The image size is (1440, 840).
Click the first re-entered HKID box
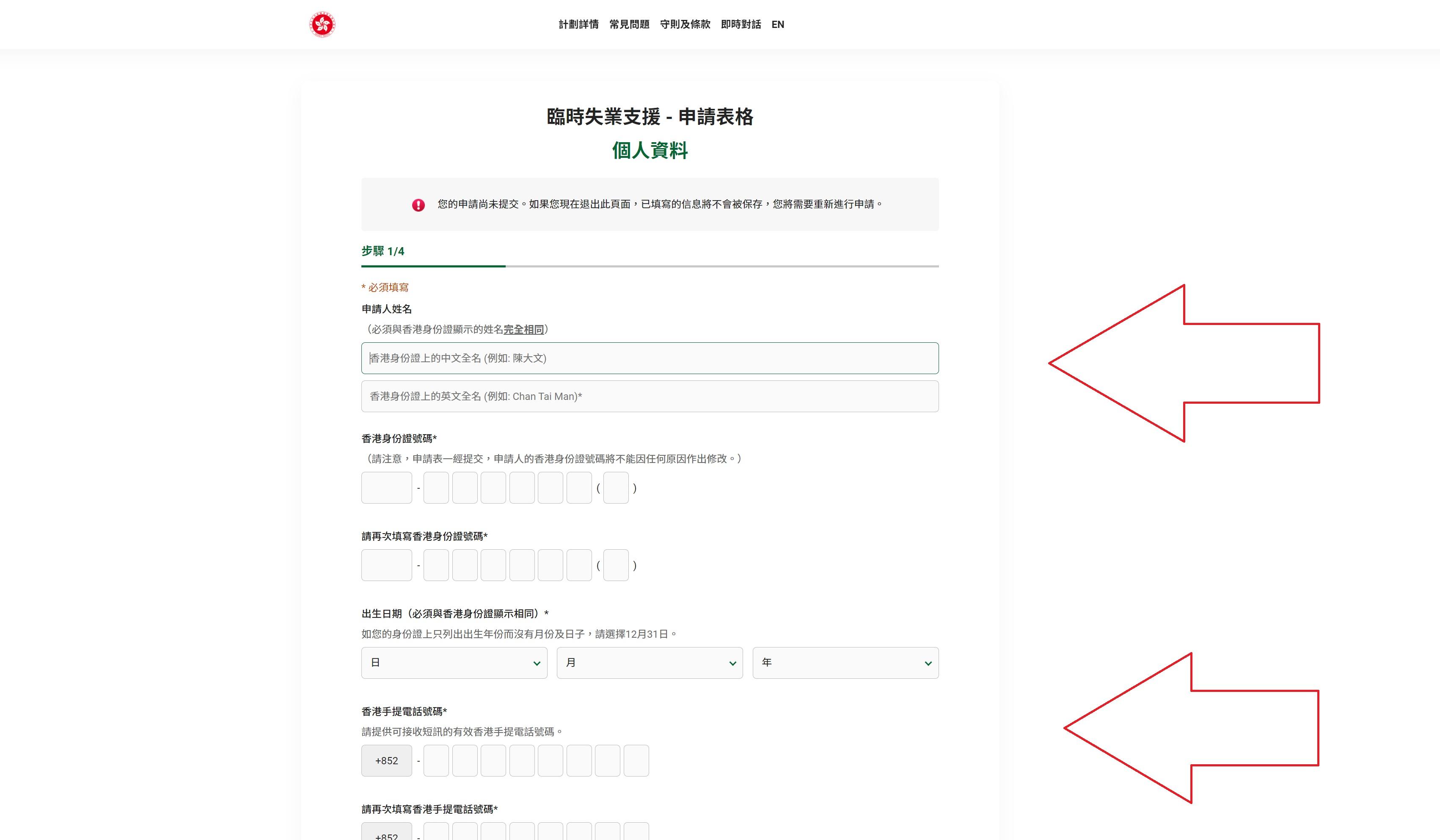click(x=386, y=565)
